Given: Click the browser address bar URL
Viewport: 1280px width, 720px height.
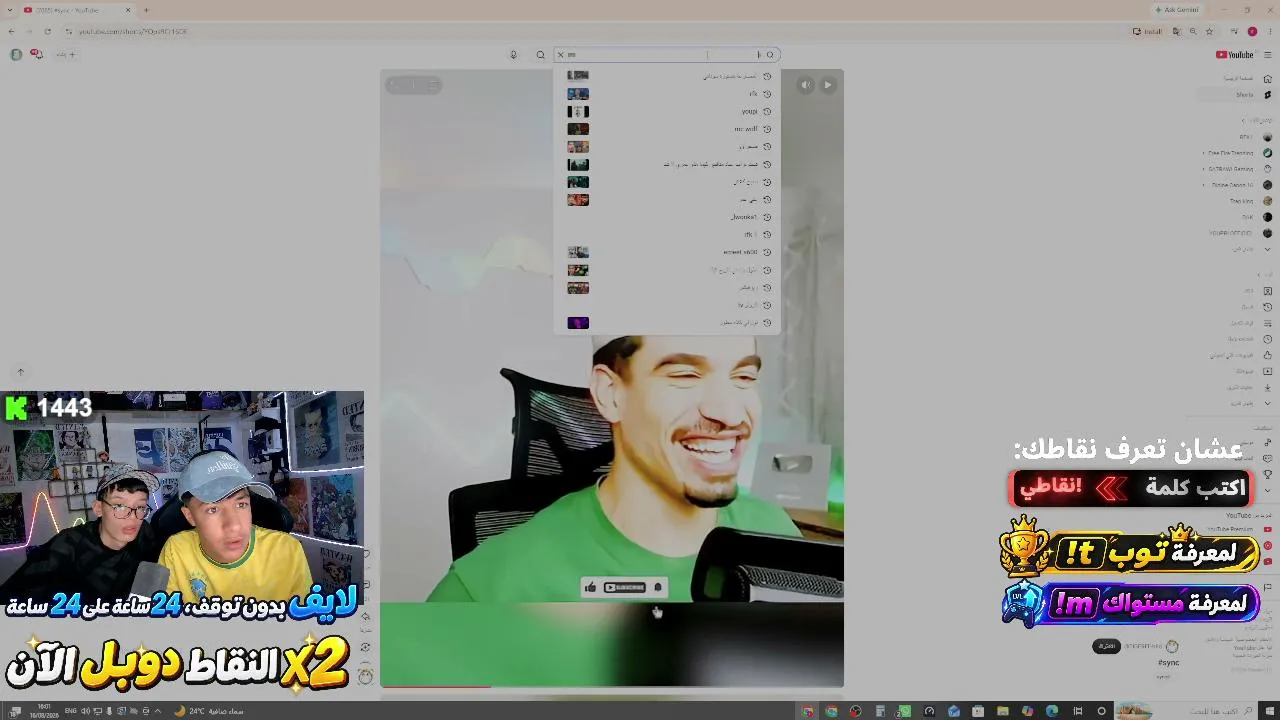Looking at the screenshot, I should 133,31.
